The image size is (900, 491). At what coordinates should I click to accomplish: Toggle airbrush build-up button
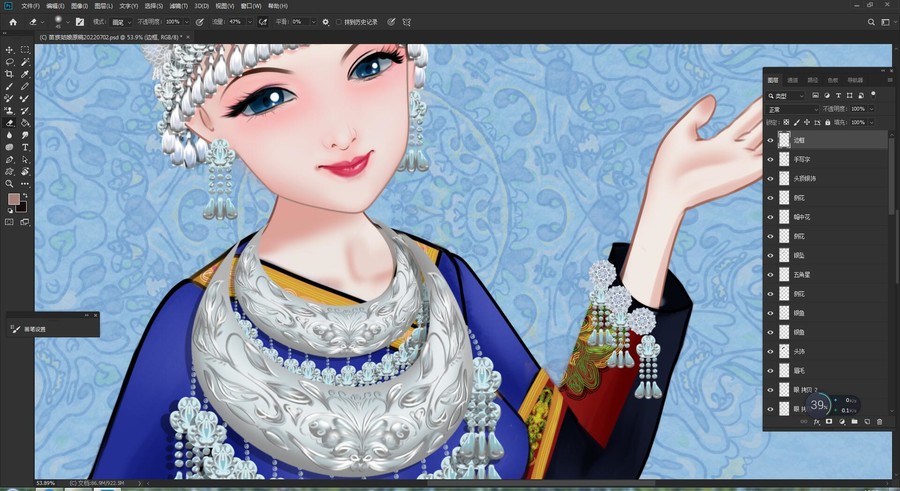click(x=263, y=22)
